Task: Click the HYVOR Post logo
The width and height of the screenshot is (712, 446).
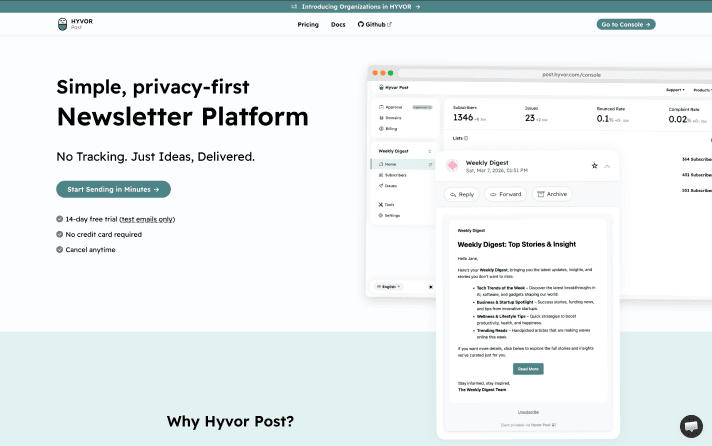Action: (x=75, y=24)
